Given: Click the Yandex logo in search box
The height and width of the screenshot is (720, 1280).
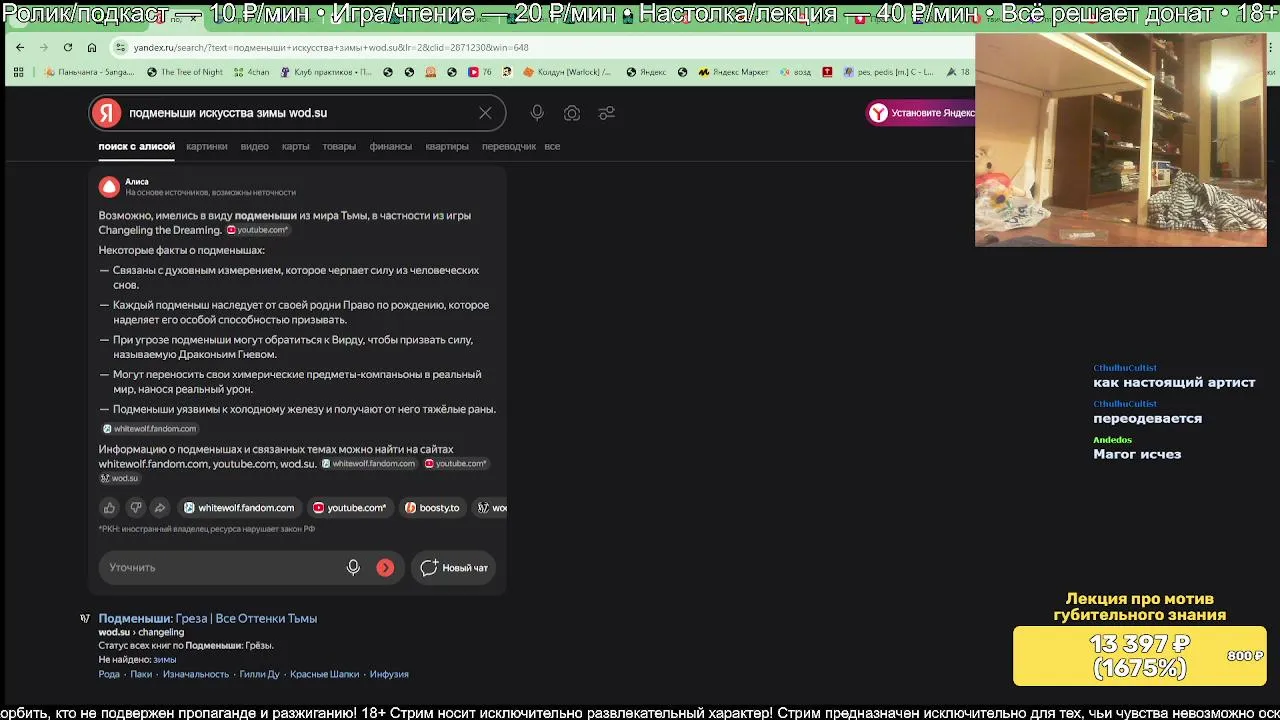Looking at the screenshot, I should tap(106, 113).
